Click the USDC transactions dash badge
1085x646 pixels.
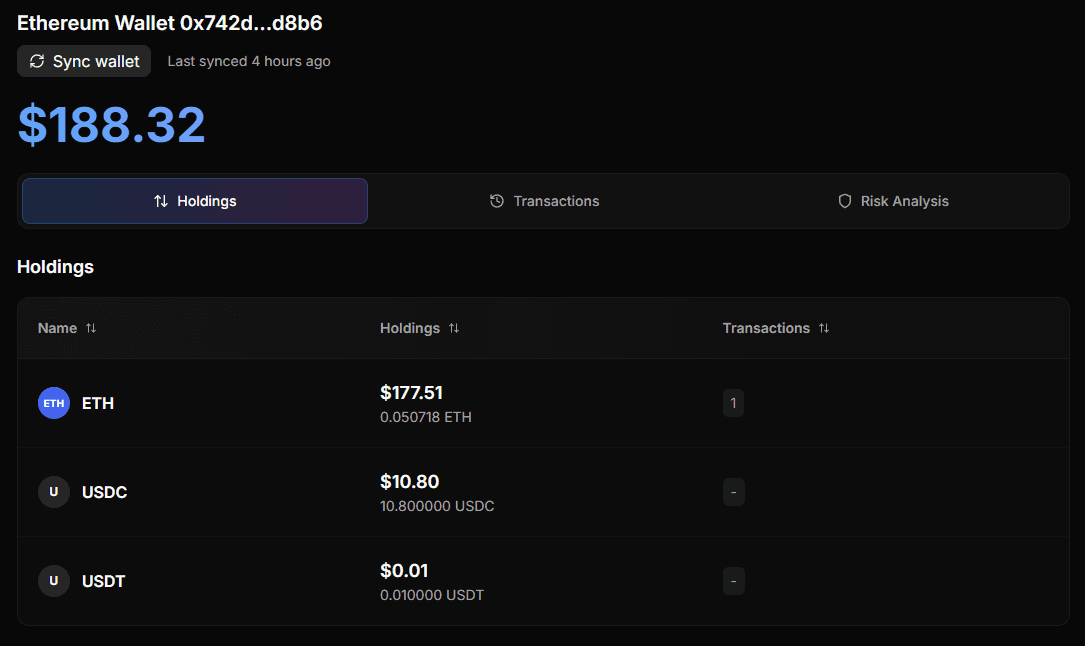point(733,492)
